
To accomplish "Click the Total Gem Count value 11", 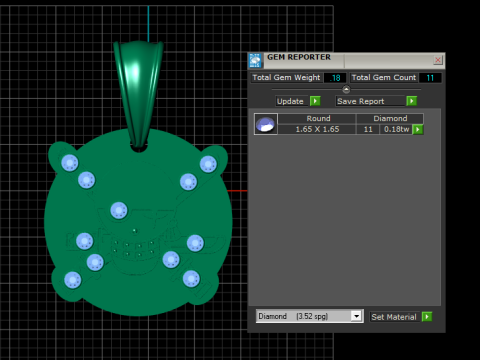I will (x=430, y=78).
